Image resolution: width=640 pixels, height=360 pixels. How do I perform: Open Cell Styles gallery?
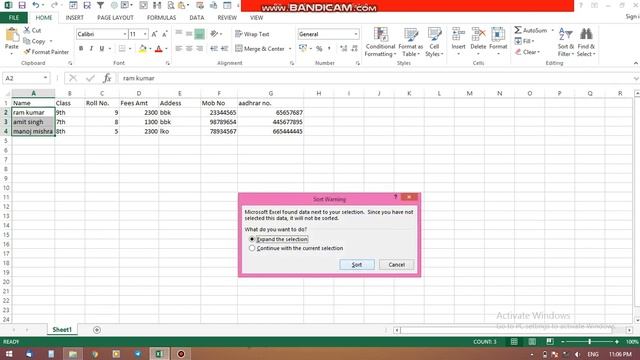point(434,42)
